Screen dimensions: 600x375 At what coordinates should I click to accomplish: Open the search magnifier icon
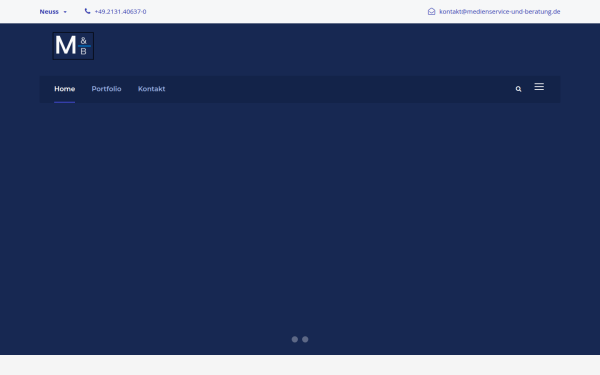click(518, 89)
